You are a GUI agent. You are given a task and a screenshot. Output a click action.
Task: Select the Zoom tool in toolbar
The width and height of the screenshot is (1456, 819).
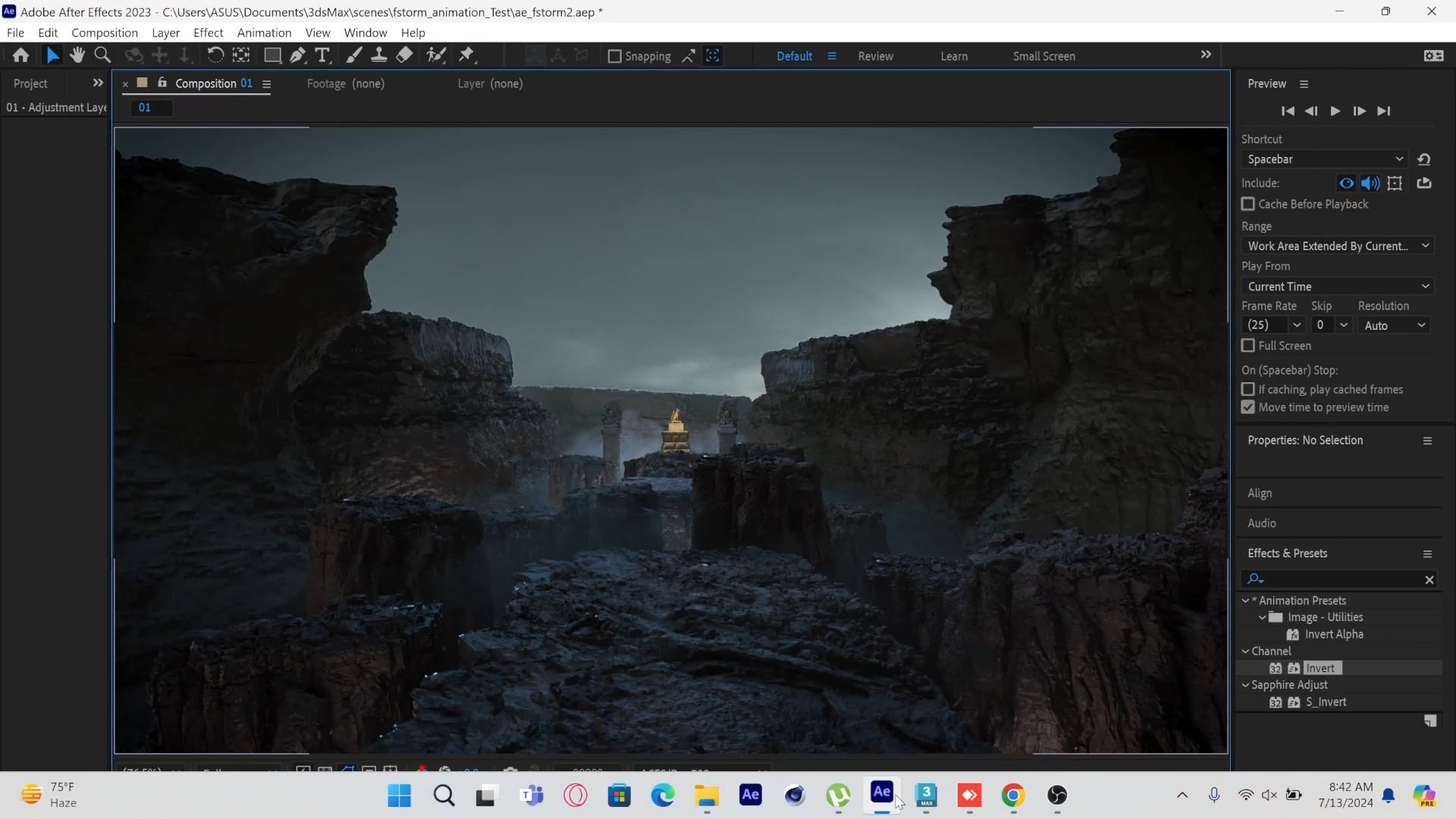[102, 55]
